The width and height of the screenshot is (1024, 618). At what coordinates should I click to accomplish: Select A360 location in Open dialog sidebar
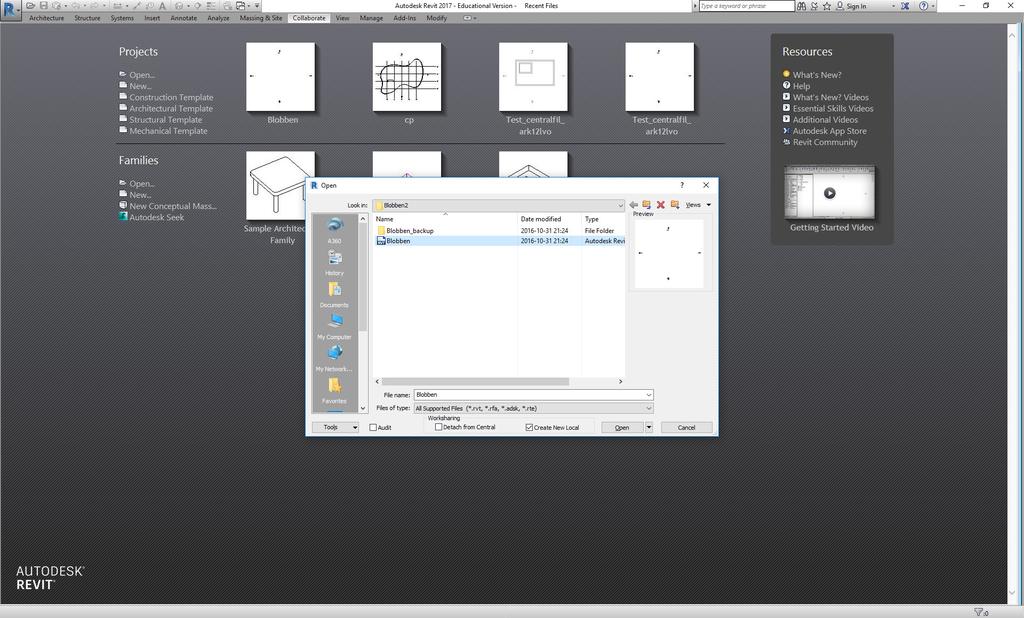tap(334, 230)
